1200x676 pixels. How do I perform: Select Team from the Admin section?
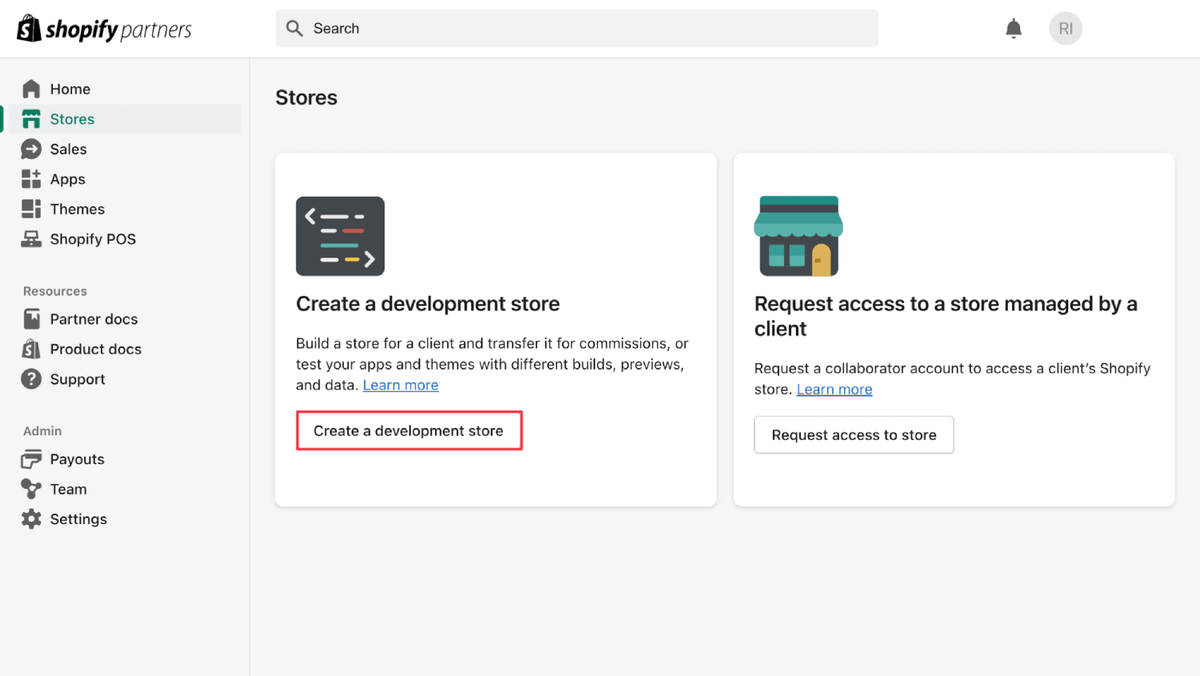(x=33, y=488)
